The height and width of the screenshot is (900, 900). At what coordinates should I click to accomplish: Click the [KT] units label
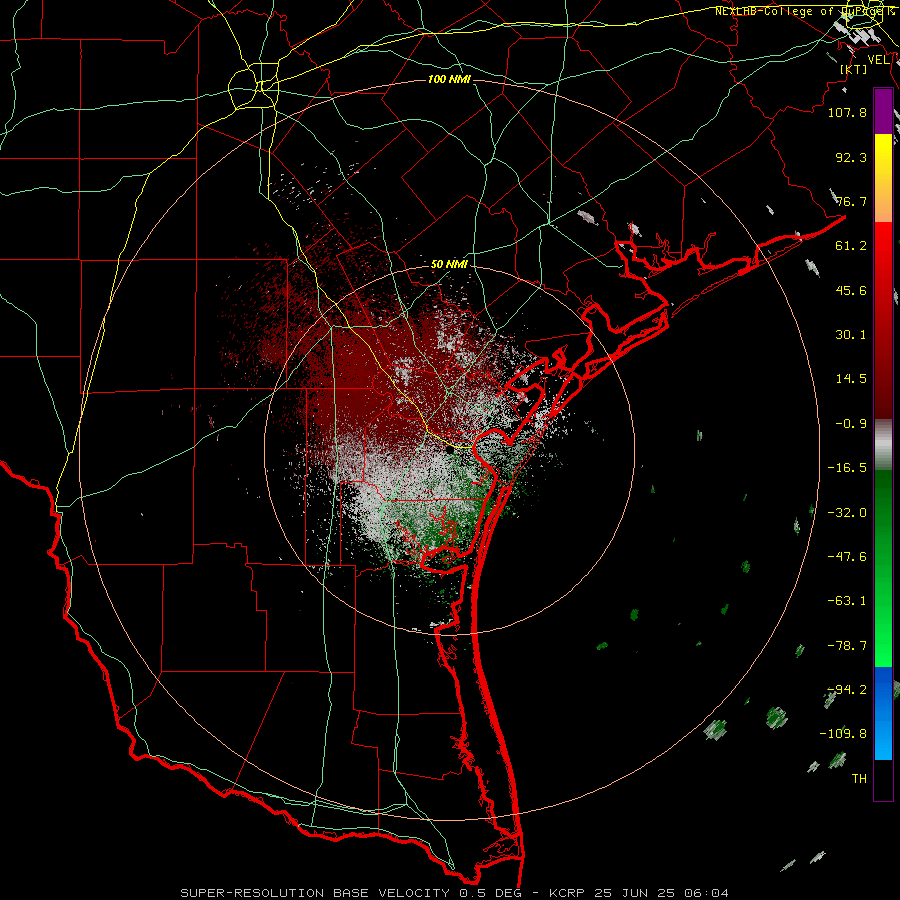click(854, 69)
